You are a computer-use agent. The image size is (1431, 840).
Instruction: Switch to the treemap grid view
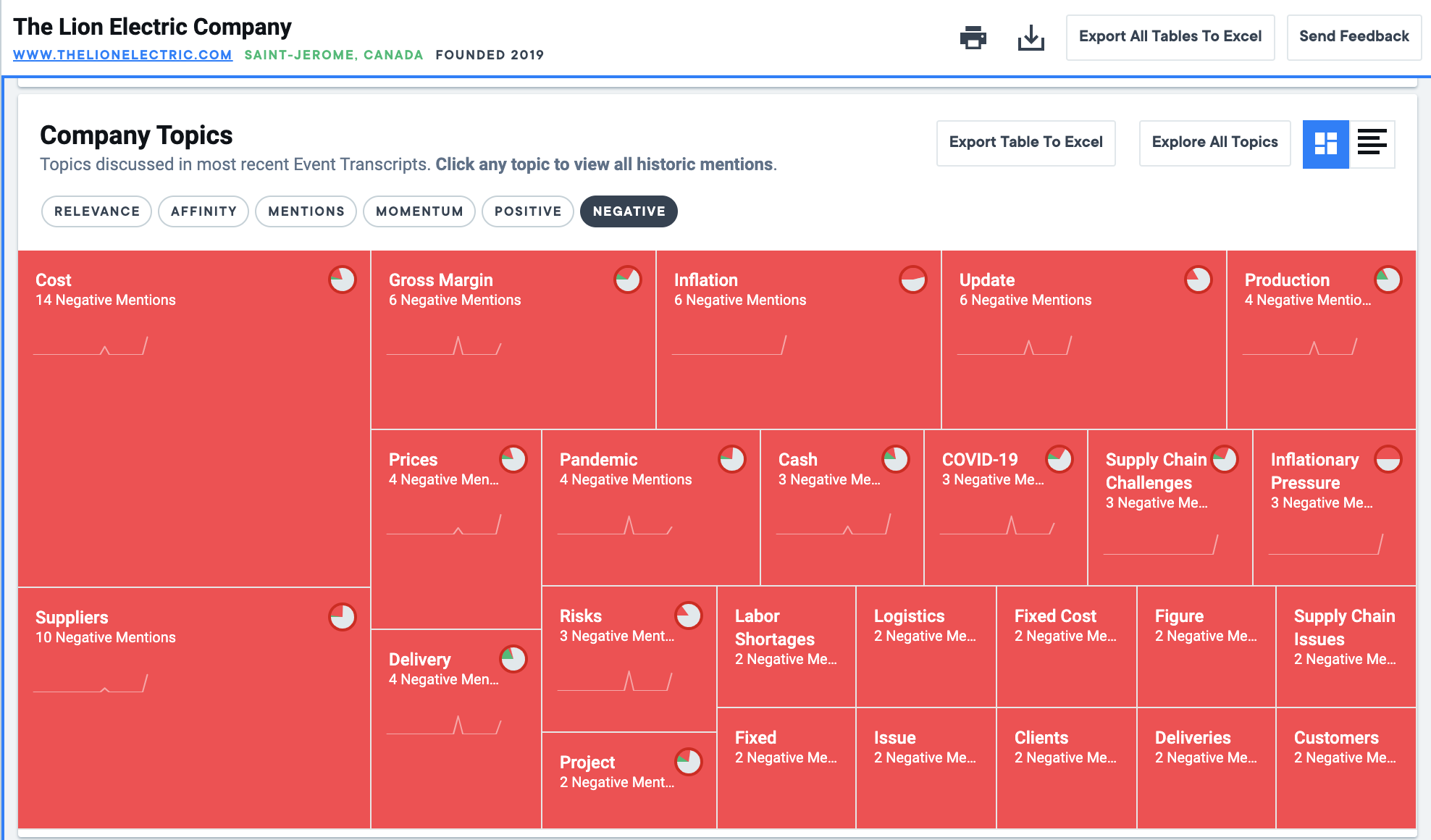[x=1325, y=143]
